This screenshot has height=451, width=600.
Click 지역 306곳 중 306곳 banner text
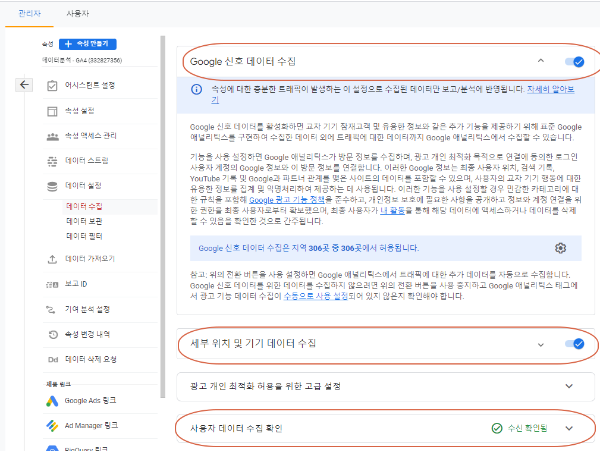tap(308, 248)
